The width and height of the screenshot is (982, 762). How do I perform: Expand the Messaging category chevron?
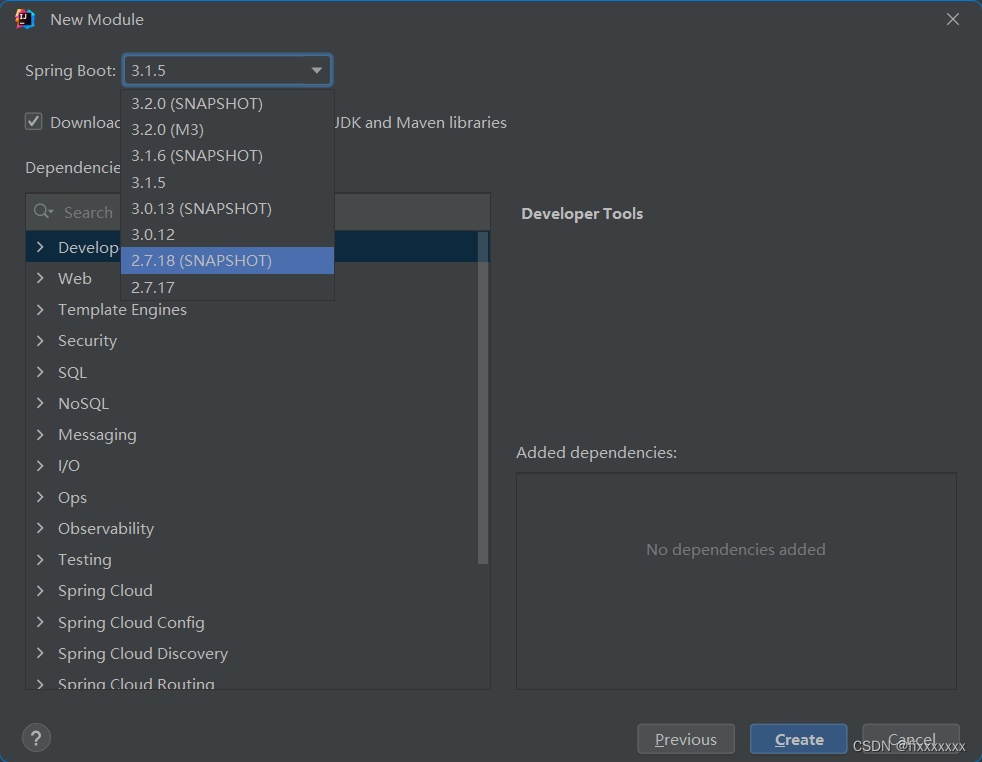coord(40,435)
